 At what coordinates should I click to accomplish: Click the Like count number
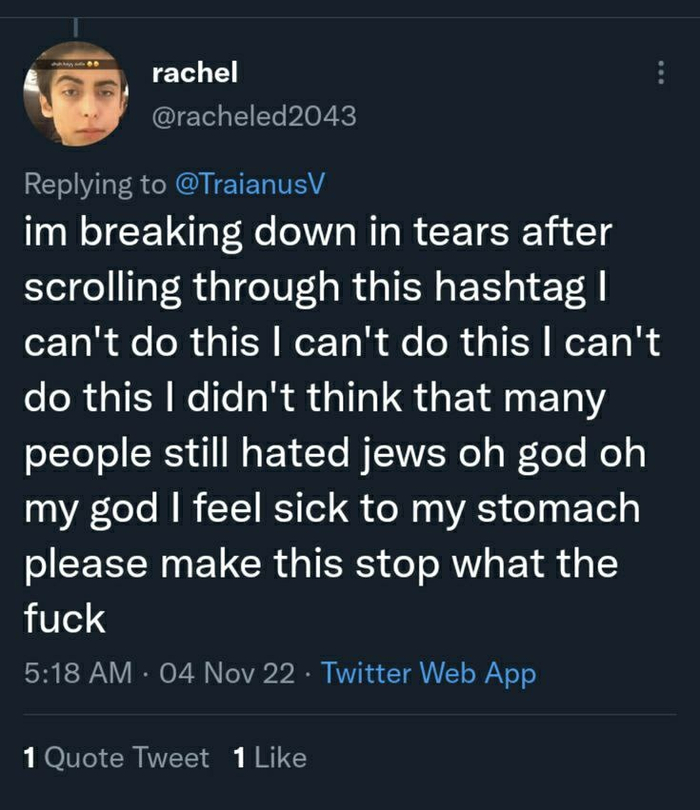[238, 757]
